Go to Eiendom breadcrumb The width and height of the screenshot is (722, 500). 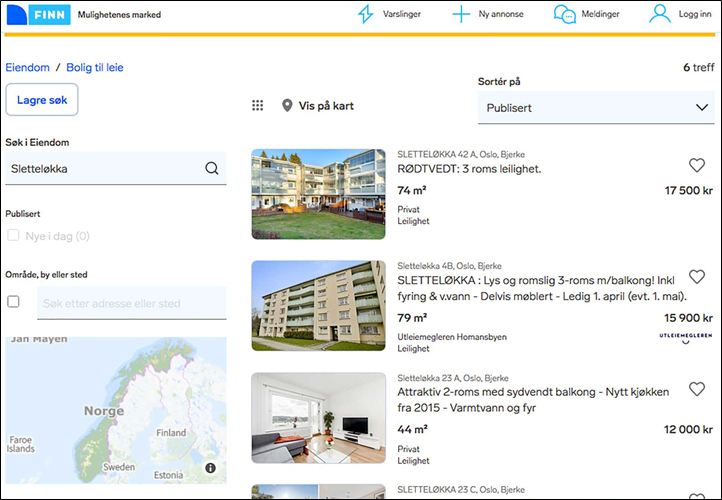point(28,67)
